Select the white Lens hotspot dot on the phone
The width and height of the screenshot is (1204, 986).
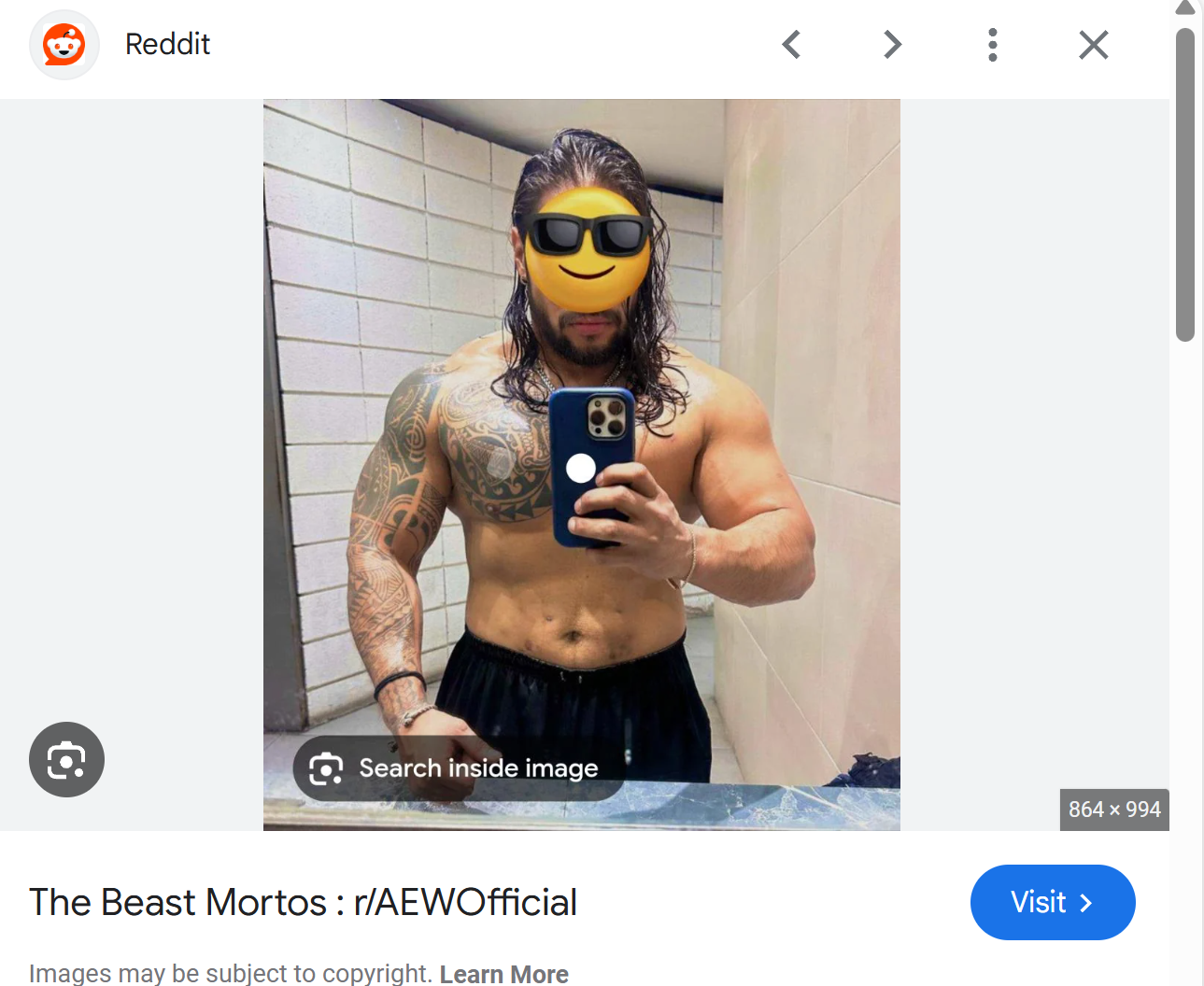(581, 468)
